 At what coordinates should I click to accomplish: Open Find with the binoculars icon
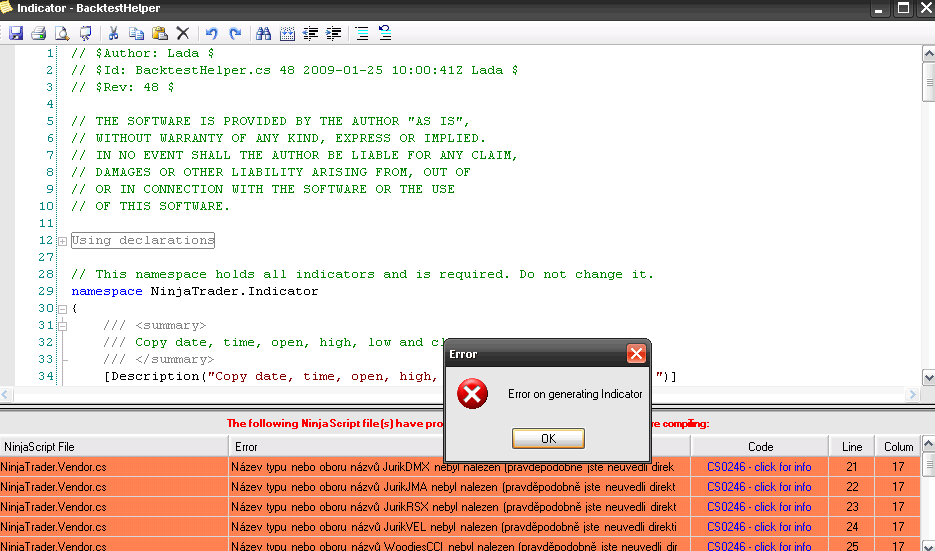(264, 33)
